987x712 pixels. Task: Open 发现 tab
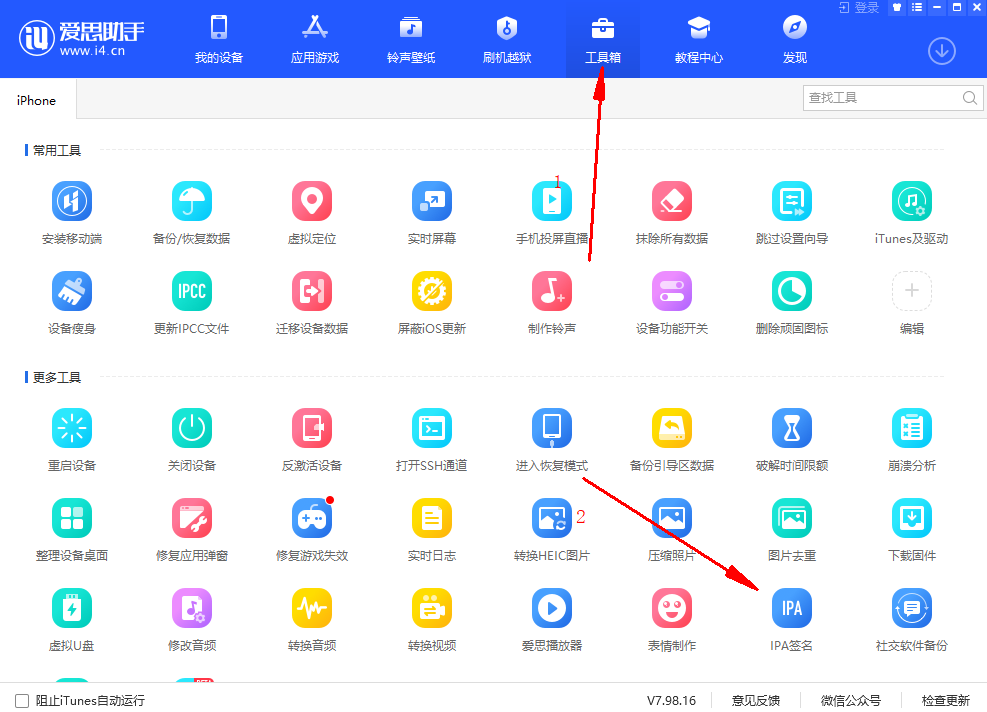(x=794, y=39)
